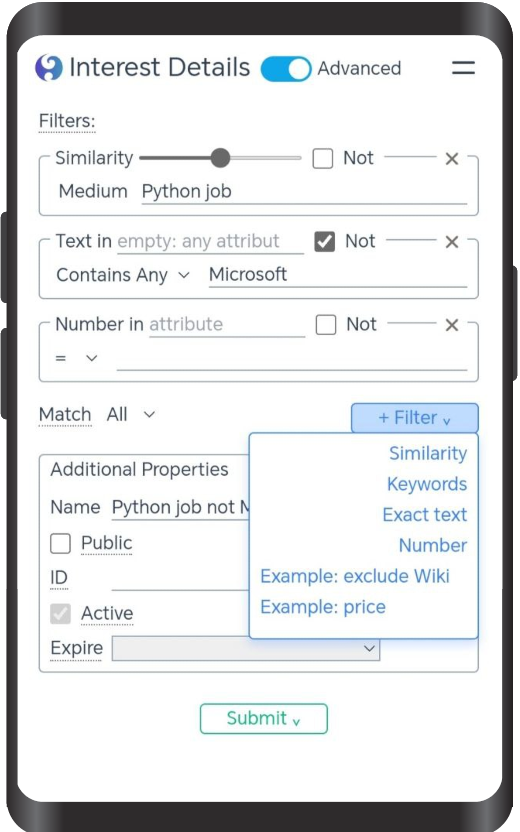
Task: Open the Contains Any dropdown
Action: [123, 275]
